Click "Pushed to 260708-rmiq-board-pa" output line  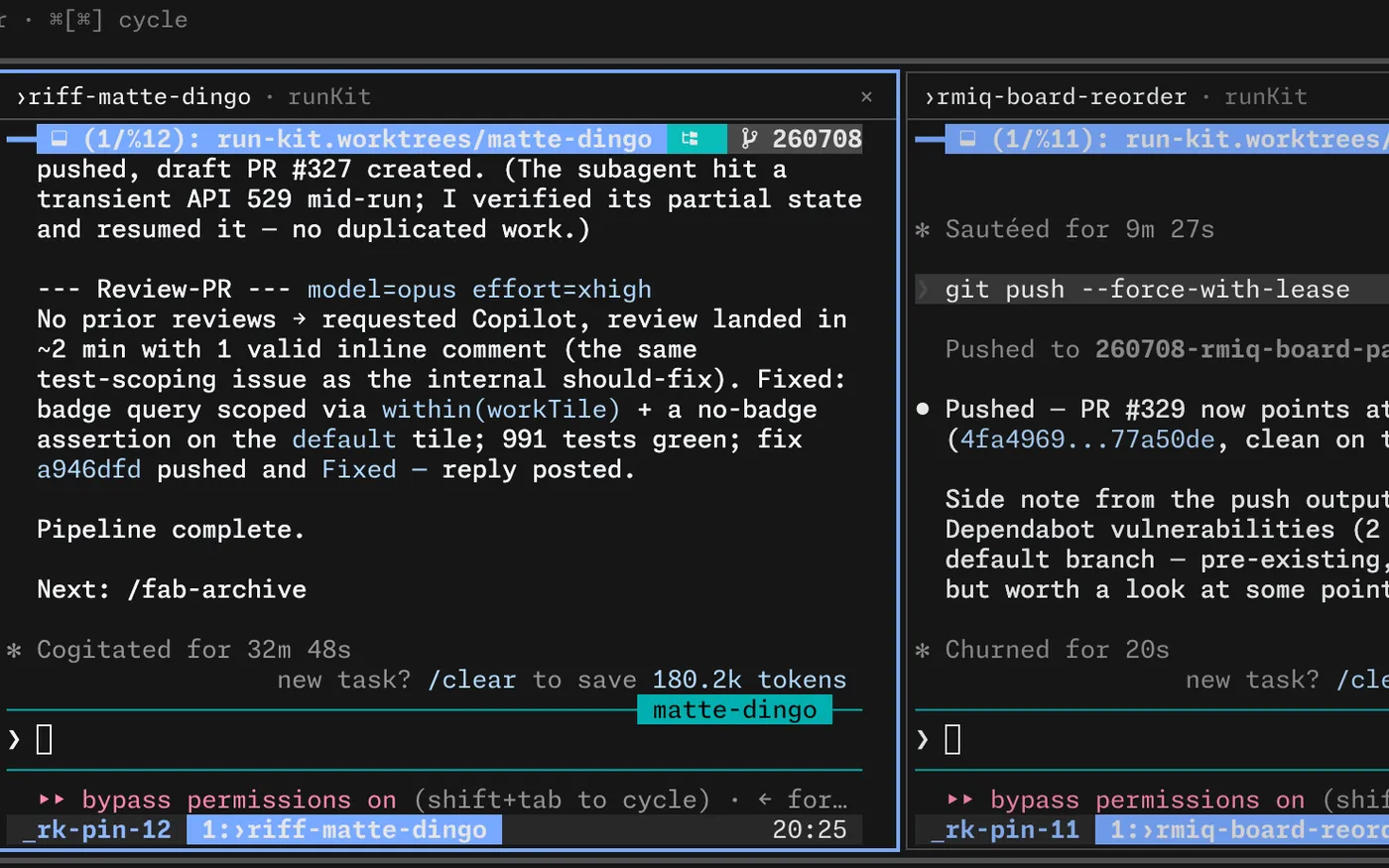point(1167,349)
